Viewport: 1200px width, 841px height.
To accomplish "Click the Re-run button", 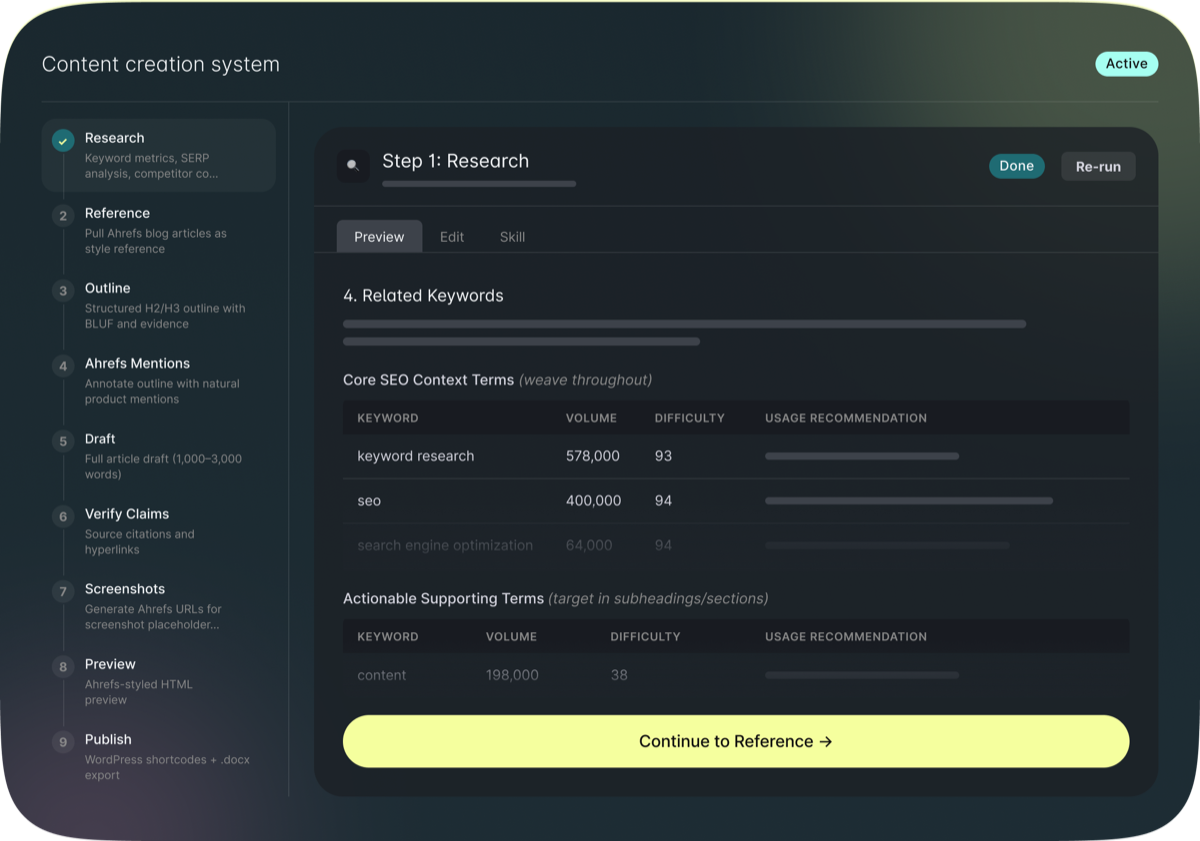I will click(1098, 166).
